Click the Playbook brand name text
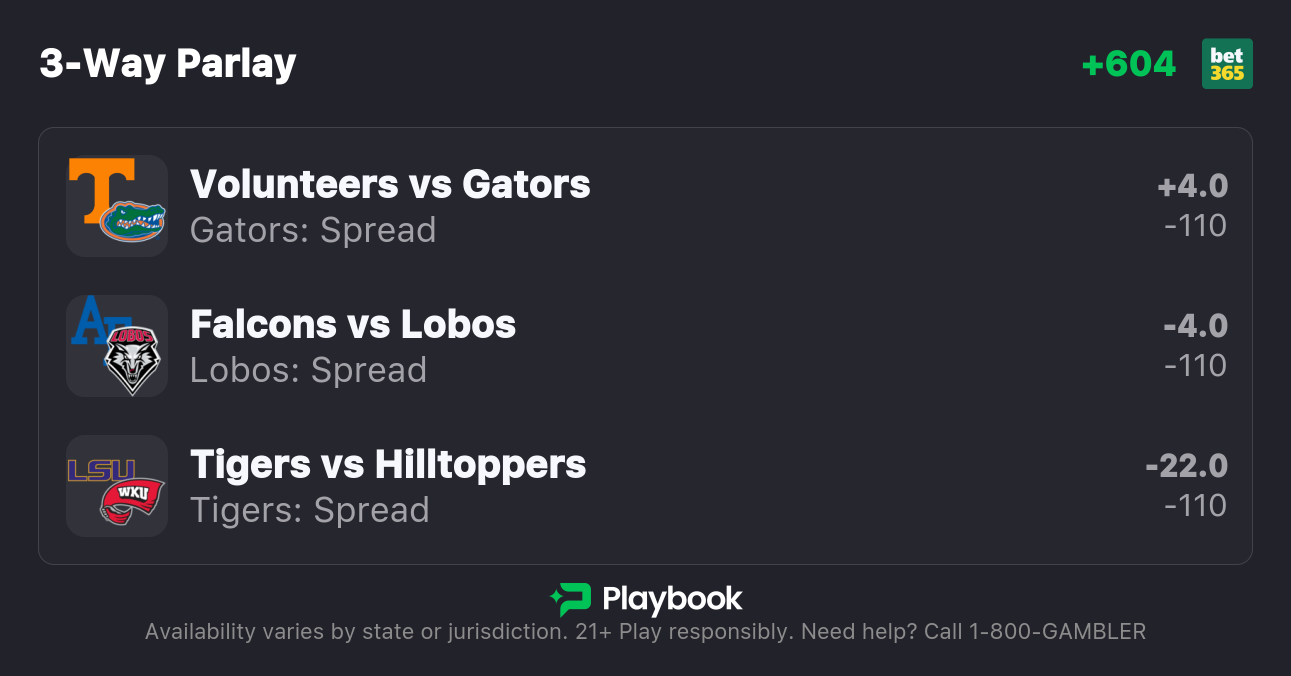1291x676 pixels. 672,599
